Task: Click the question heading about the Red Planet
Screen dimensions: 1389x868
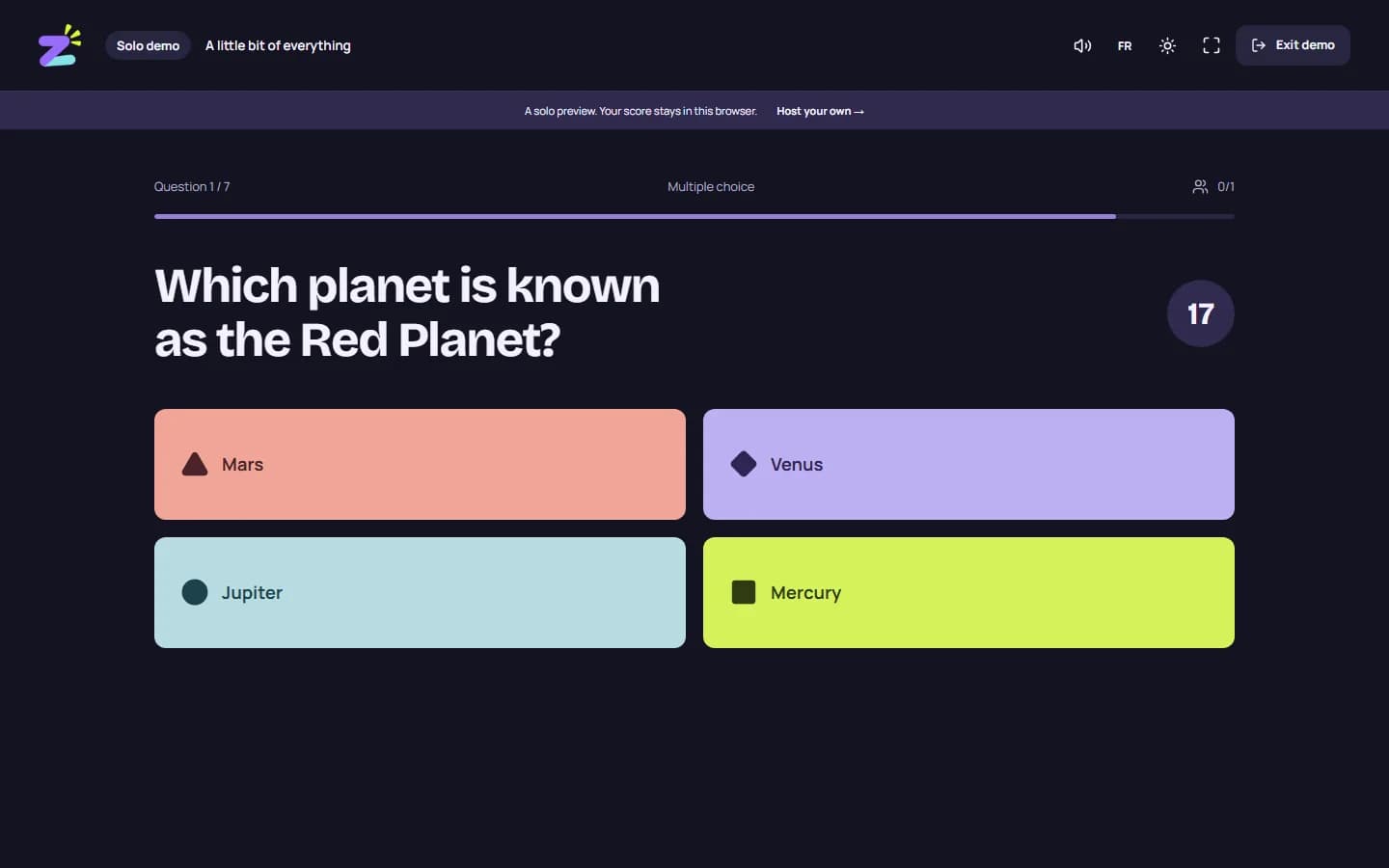Action: [x=407, y=312]
